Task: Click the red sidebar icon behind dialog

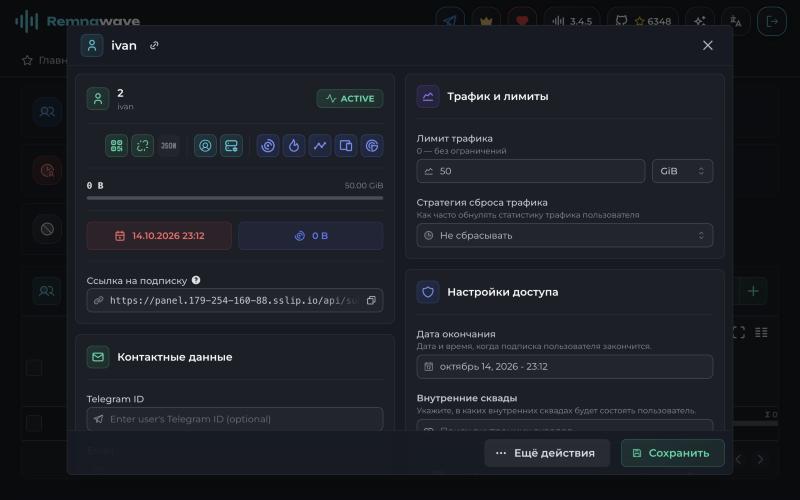Action: (x=47, y=170)
